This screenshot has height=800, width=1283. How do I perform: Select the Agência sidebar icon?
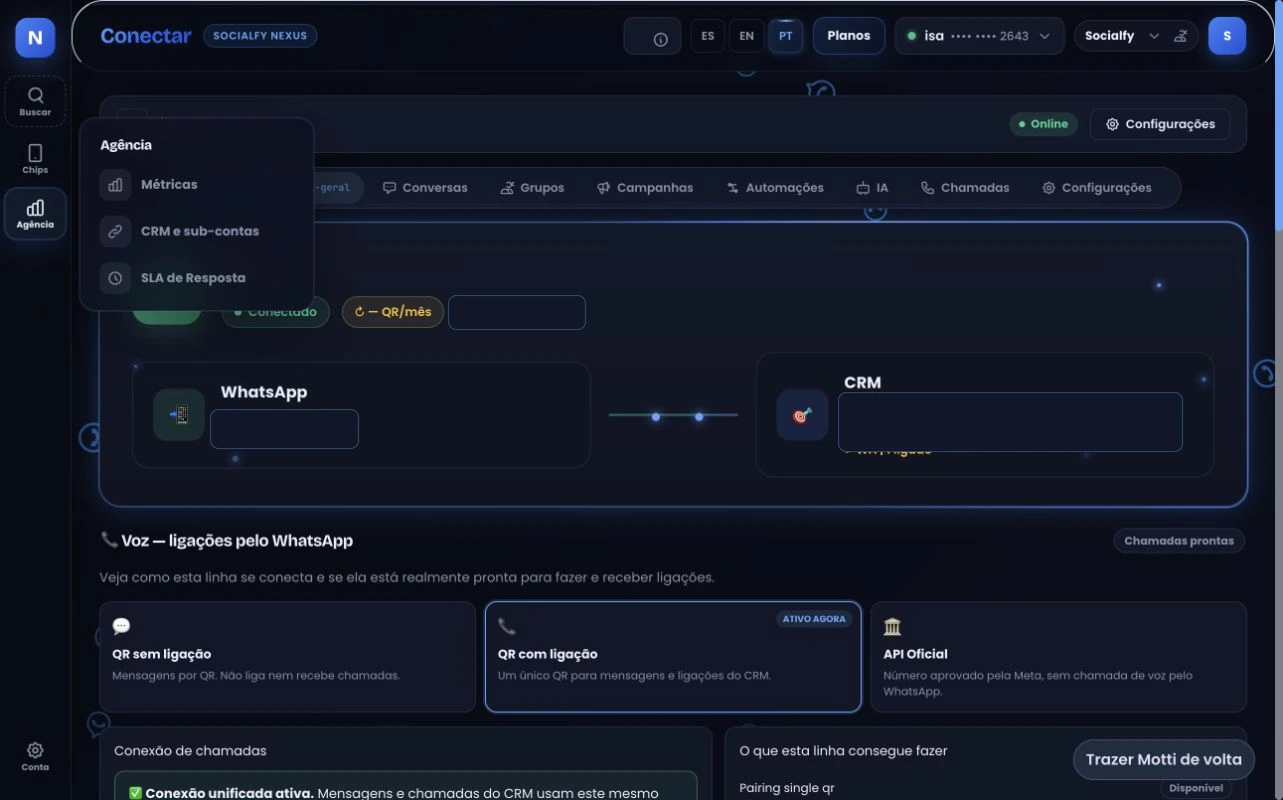coord(35,214)
